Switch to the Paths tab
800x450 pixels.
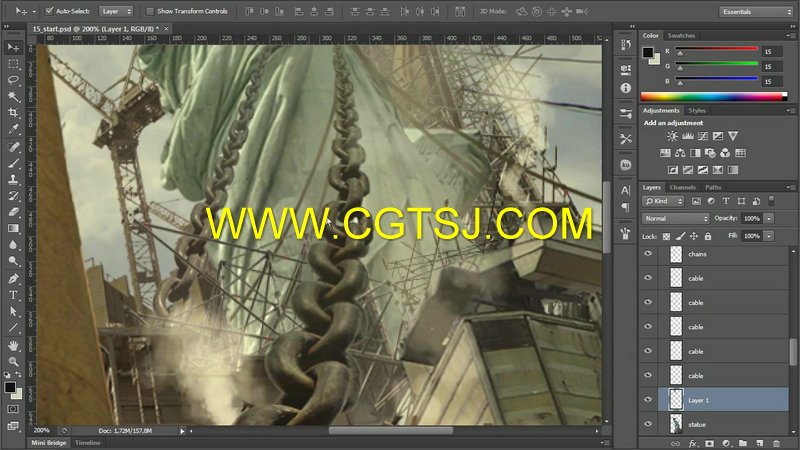tap(713, 187)
